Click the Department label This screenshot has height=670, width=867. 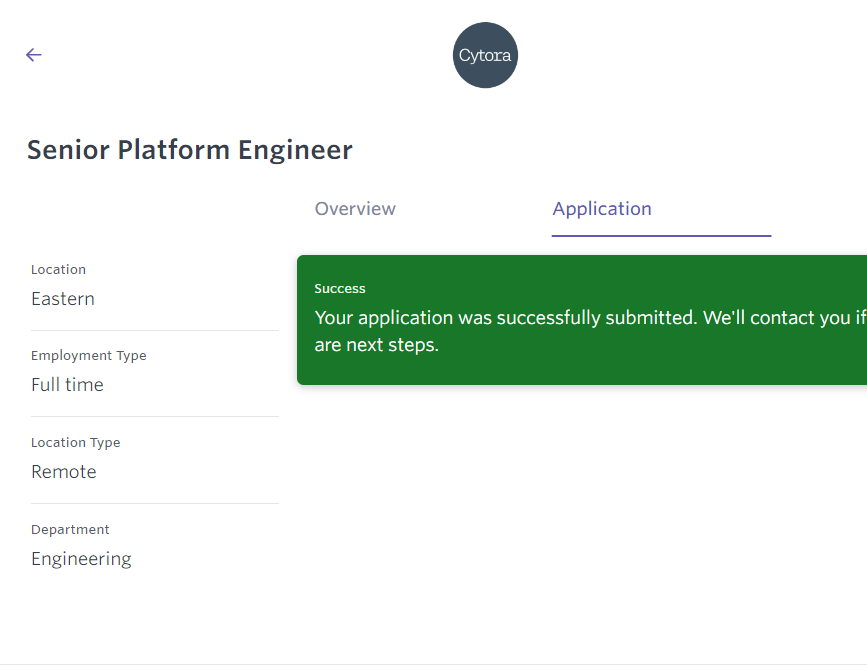[70, 530]
